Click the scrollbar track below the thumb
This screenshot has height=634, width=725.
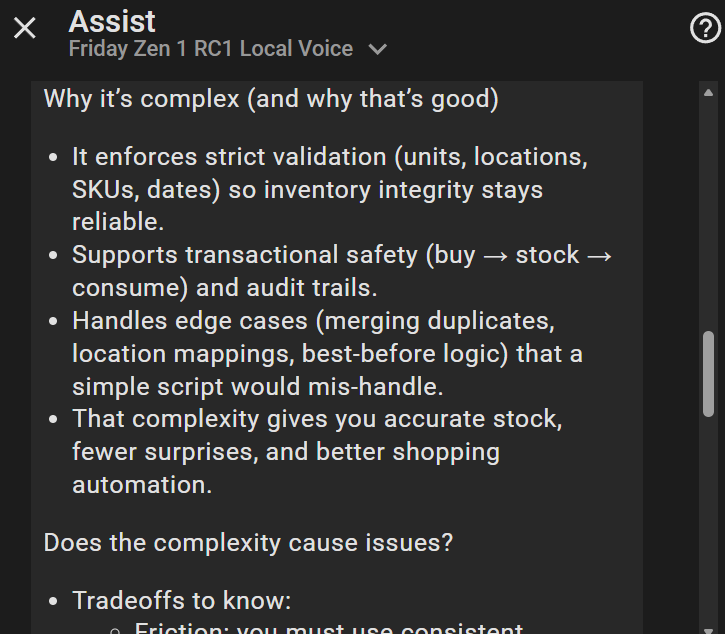click(x=708, y=520)
